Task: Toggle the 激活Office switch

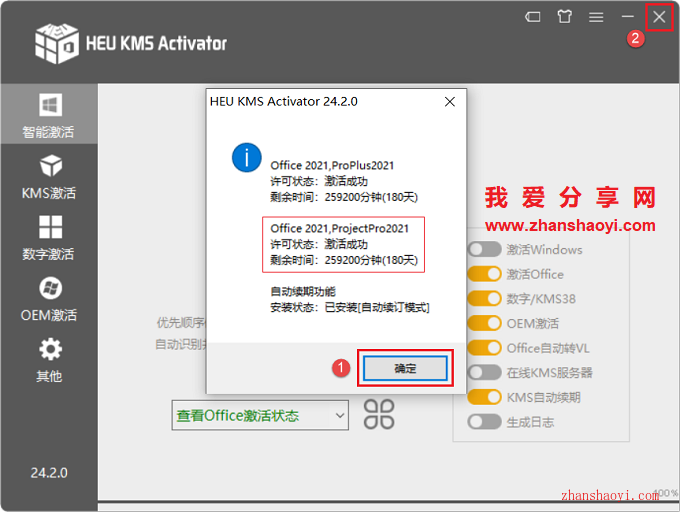Action: pos(484,274)
